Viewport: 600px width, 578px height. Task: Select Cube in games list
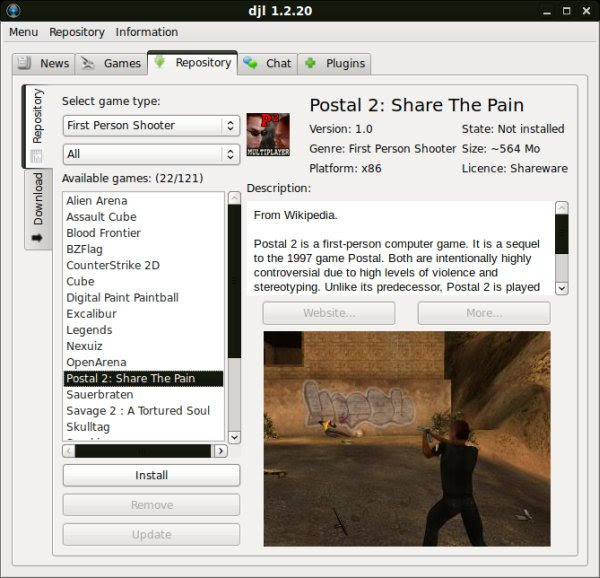[x=143, y=281]
